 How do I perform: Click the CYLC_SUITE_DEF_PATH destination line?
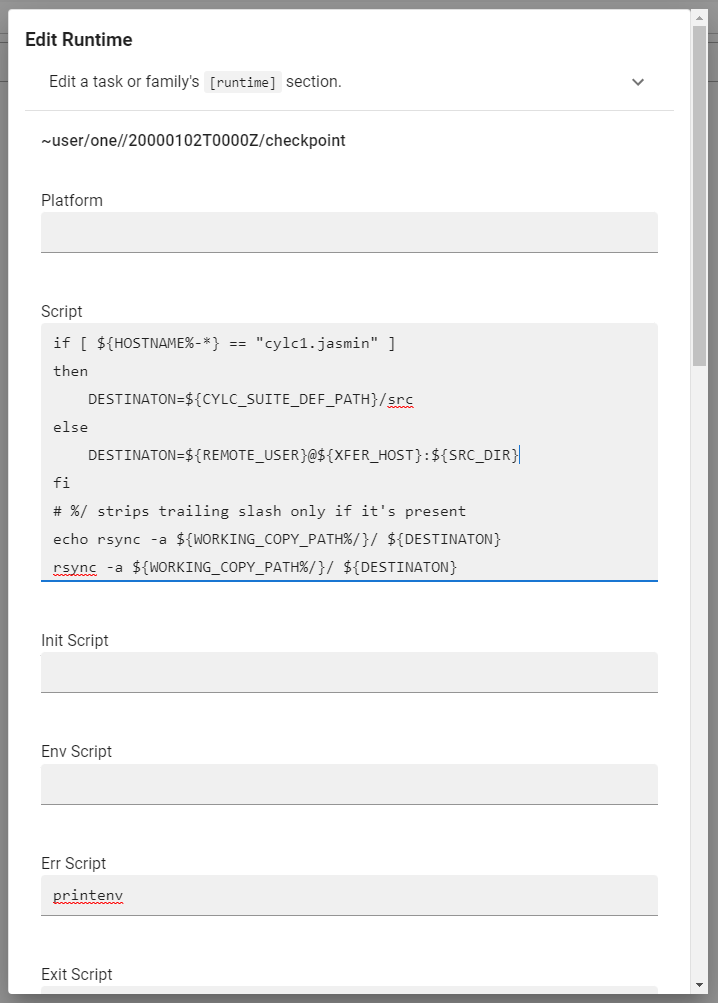250,399
